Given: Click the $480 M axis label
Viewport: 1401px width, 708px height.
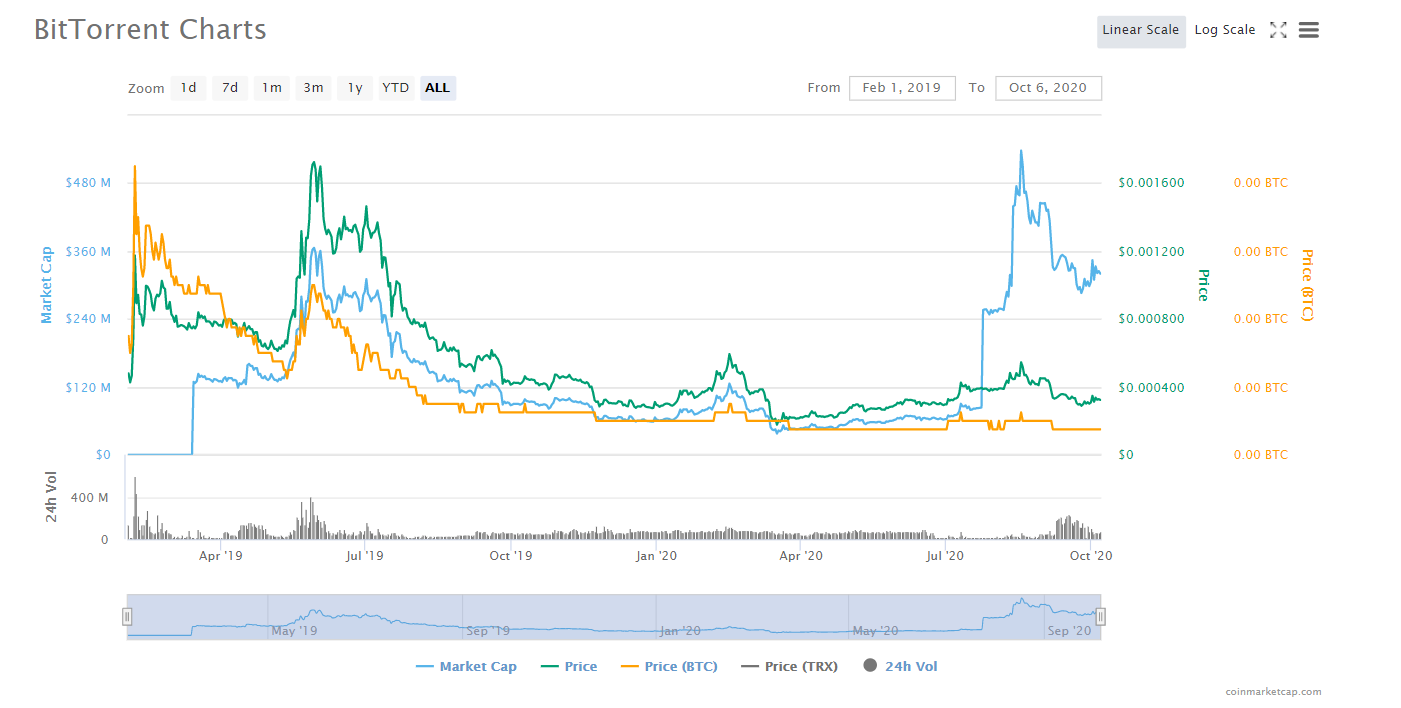Looking at the screenshot, I should tap(88, 183).
